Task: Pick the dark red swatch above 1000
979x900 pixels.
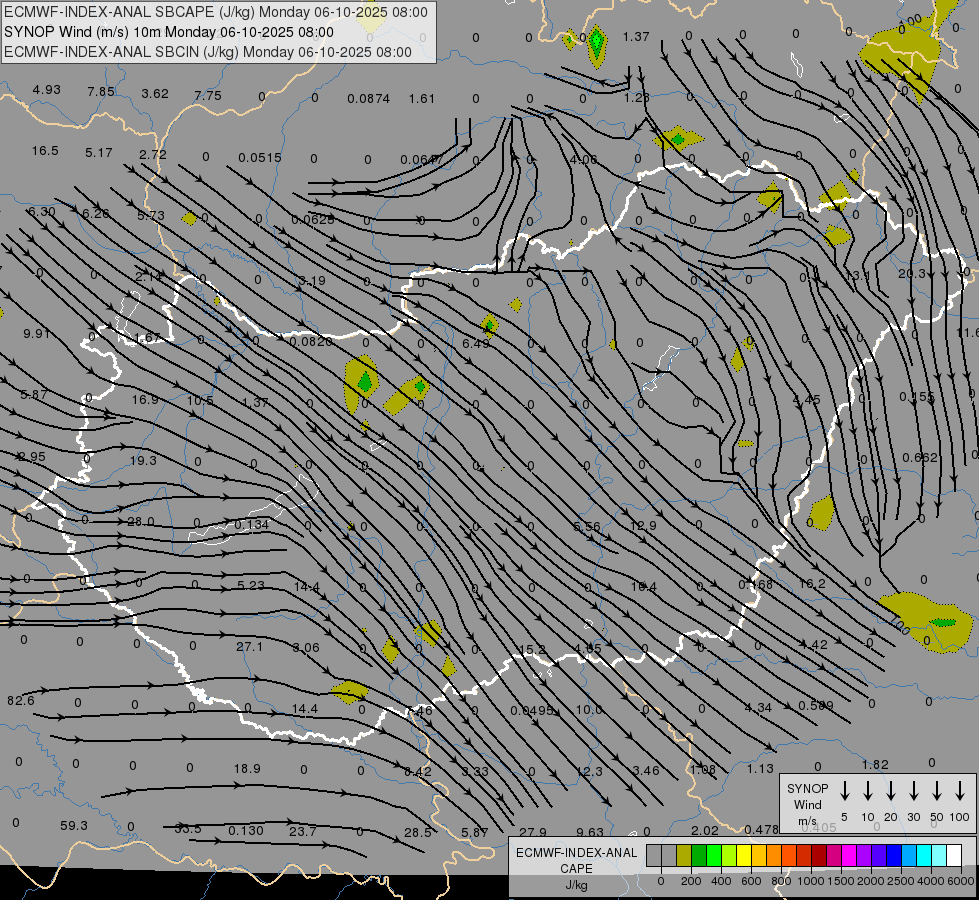Action: click(819, 855)
